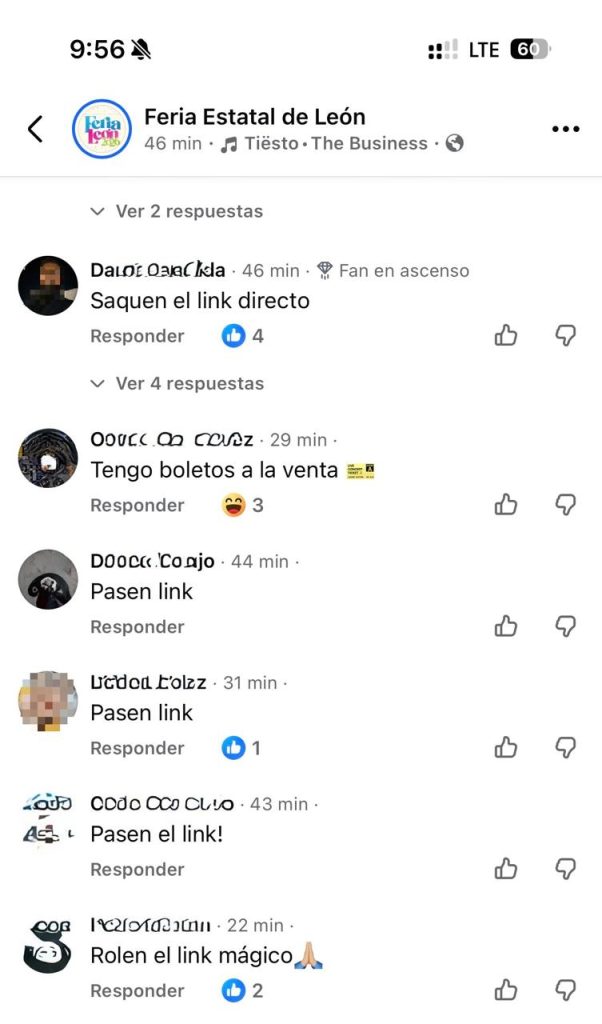
Task: Thumbs down the 'Rolen el link mágico' comment
Action: pyautogui.click(x=565, y=991)
